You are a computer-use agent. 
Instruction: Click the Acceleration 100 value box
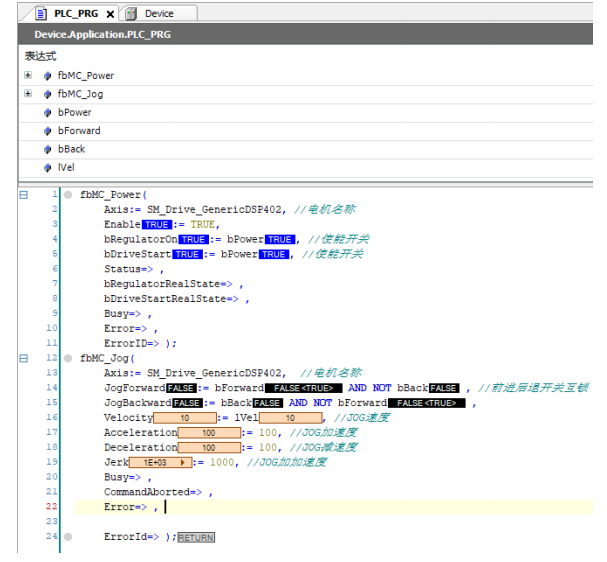pyautogui.click(x=209, y=433)
